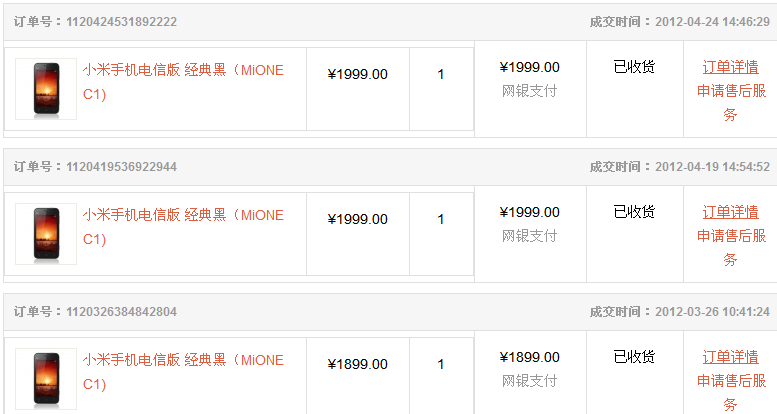Select order number 1120326384842804 text

click(x=121, y=312)
